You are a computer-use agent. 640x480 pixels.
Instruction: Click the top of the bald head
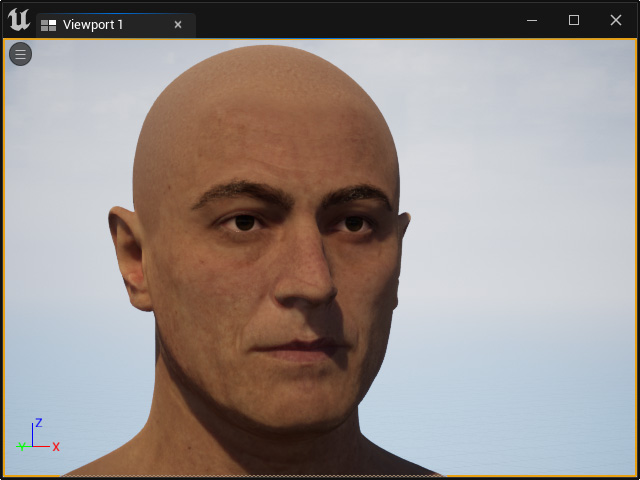(x=267, y=59)
